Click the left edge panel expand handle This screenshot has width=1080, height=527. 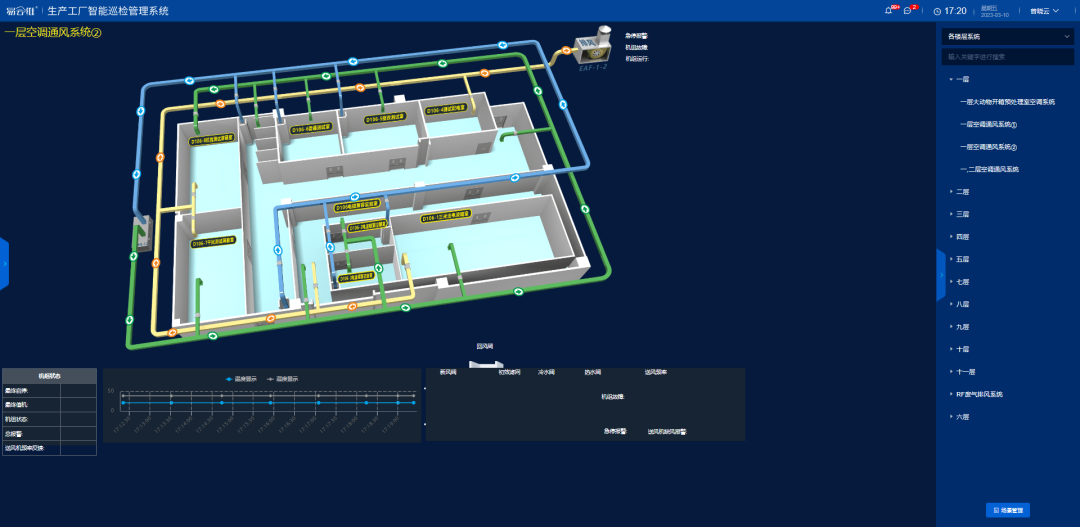pos(4,264)
